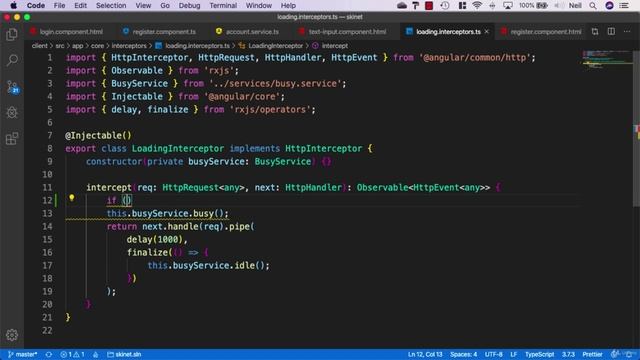The height and width of the screenshot is (360, 640).
Task: Select language mode TypeScript
Action: click(539, 354)
